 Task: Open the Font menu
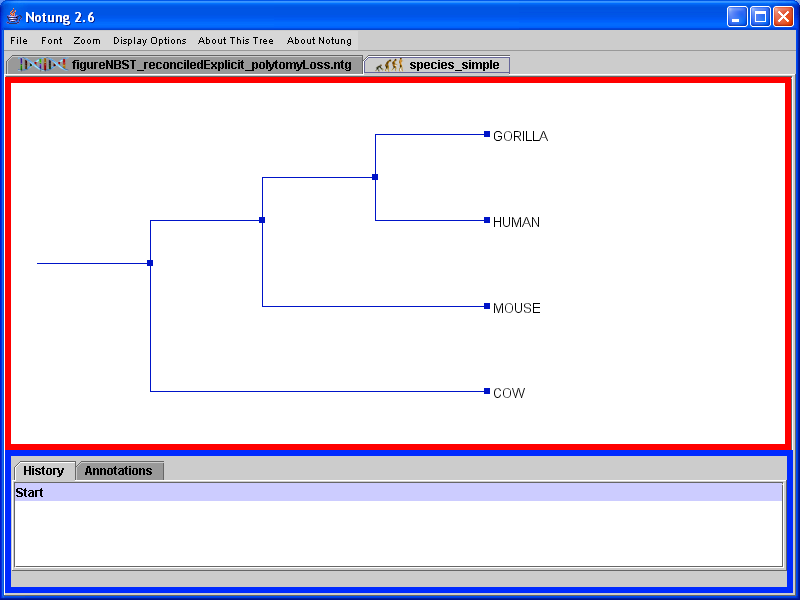[x=51, y=41]
